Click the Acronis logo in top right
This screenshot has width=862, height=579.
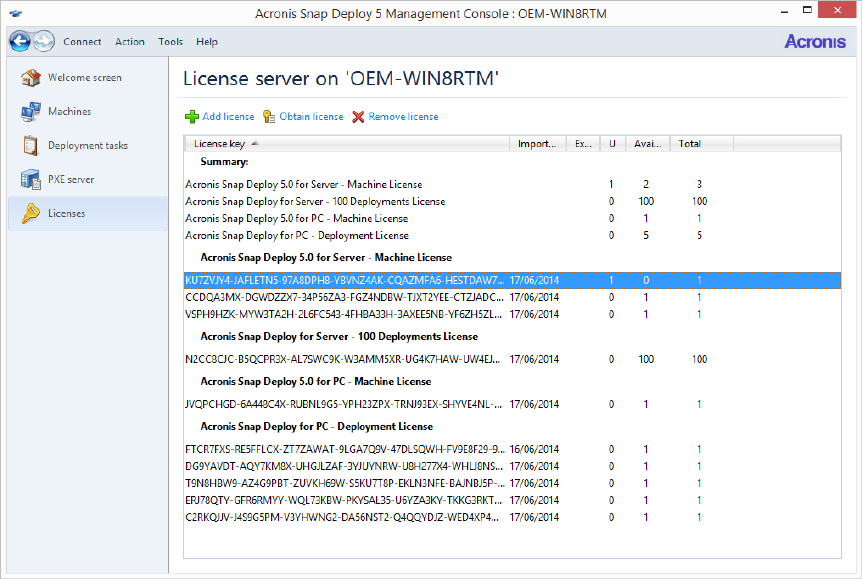tap(814, 42)
